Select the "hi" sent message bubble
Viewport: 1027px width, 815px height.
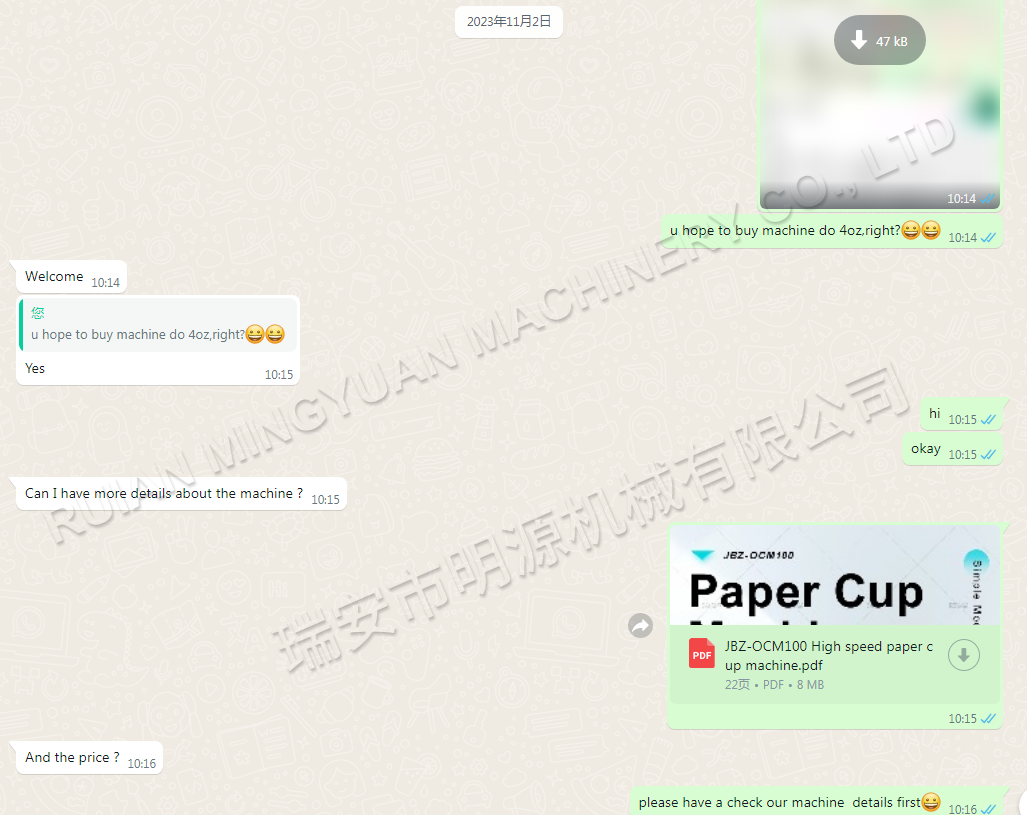(x=934, y=414)
